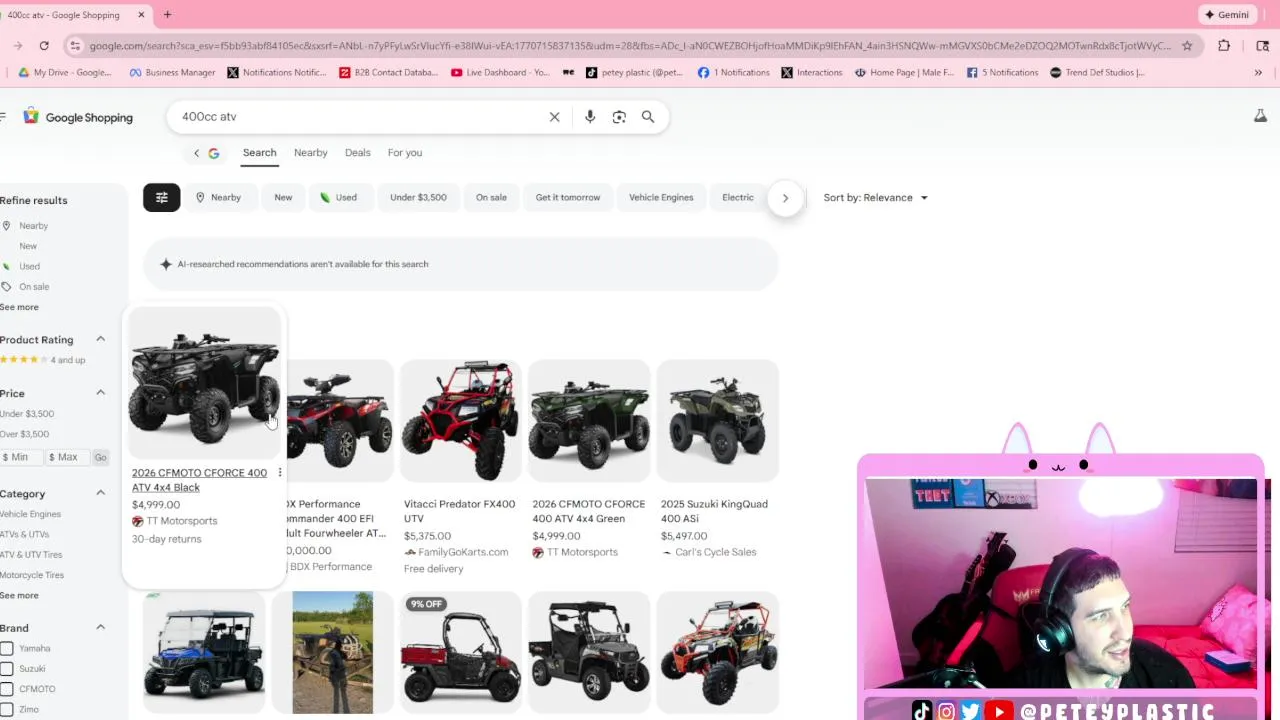Screen dimensions: 1280x720
Task: Open the Business Manager bookmark
Action: [172, 72]
